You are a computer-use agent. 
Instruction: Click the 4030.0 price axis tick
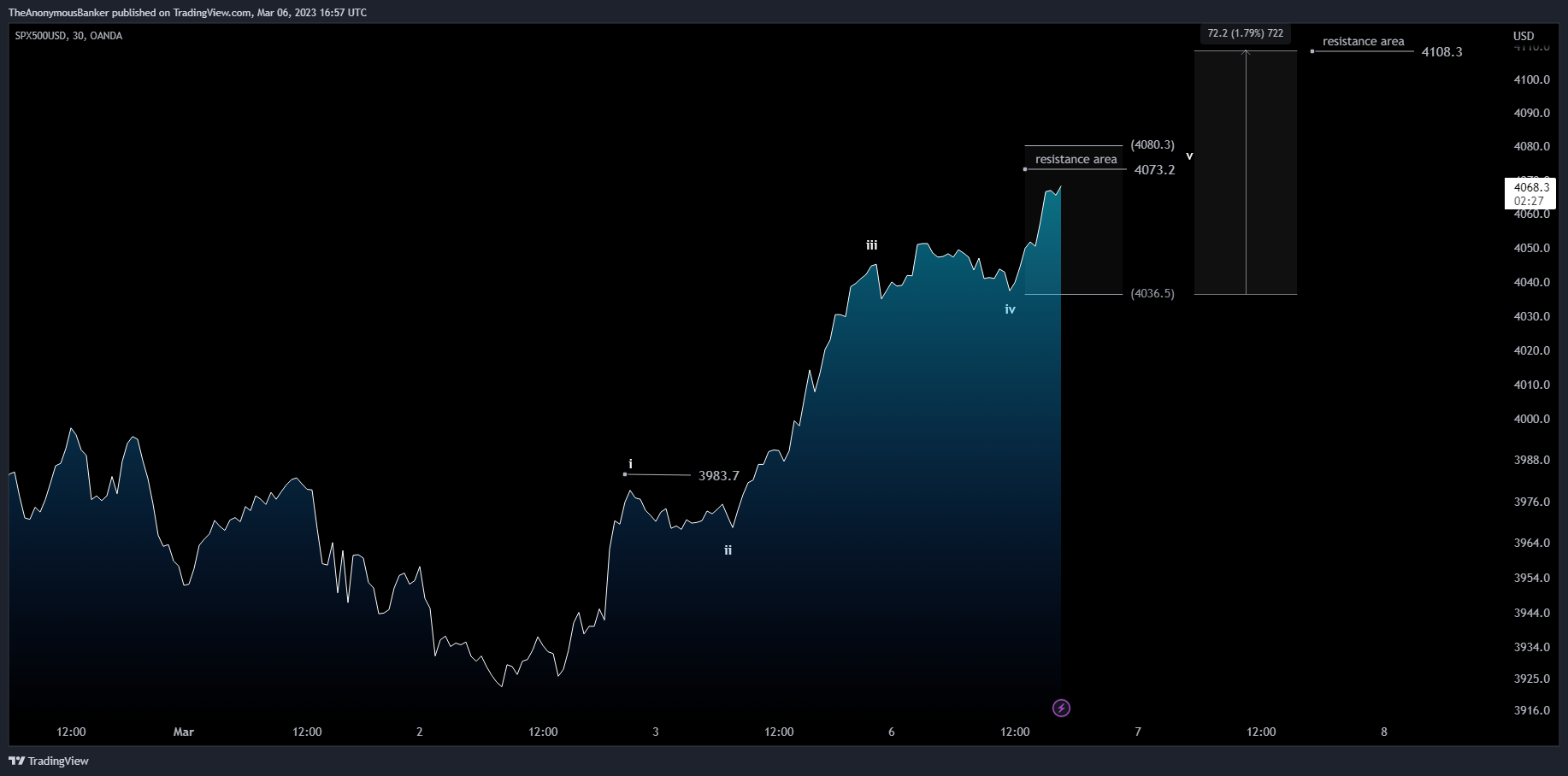coord(1531,316)
